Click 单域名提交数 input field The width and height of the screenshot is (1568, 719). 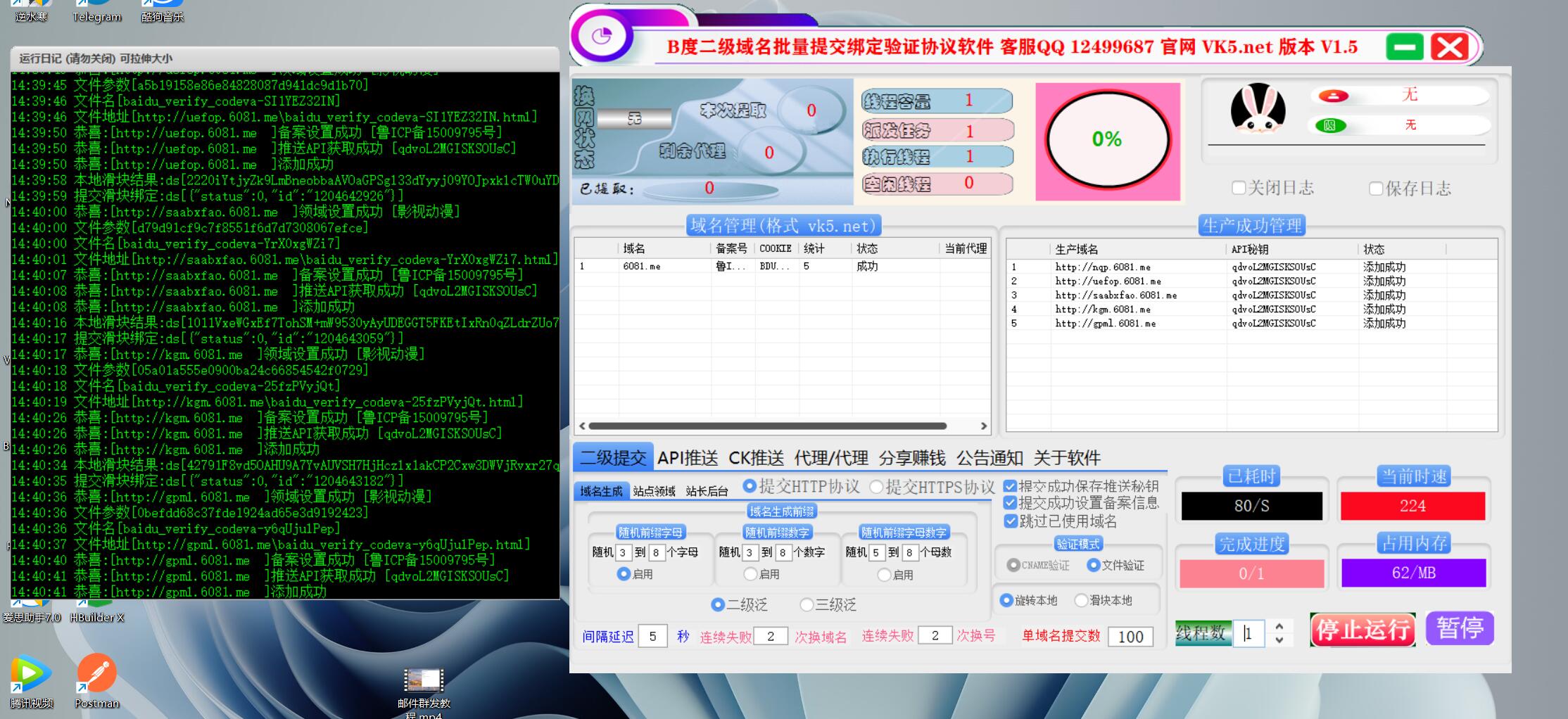point(1130,637)
